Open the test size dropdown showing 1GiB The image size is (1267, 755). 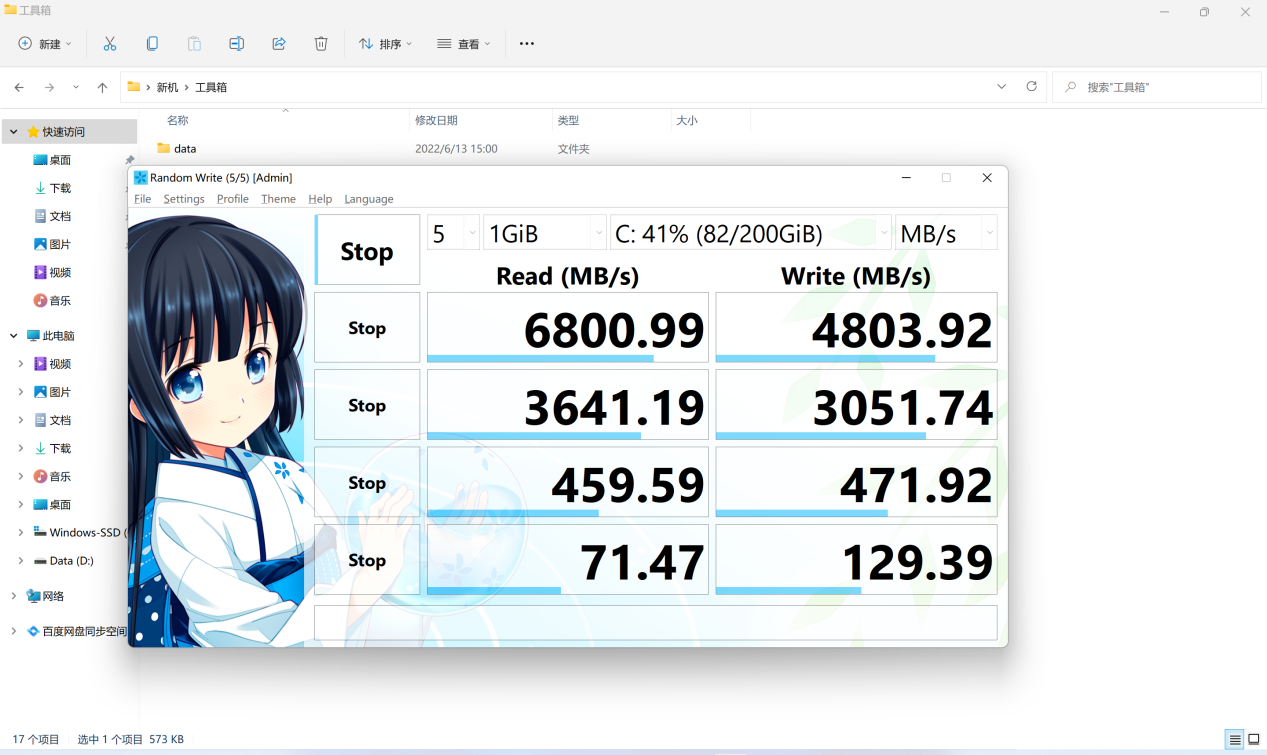coord(545,233)
